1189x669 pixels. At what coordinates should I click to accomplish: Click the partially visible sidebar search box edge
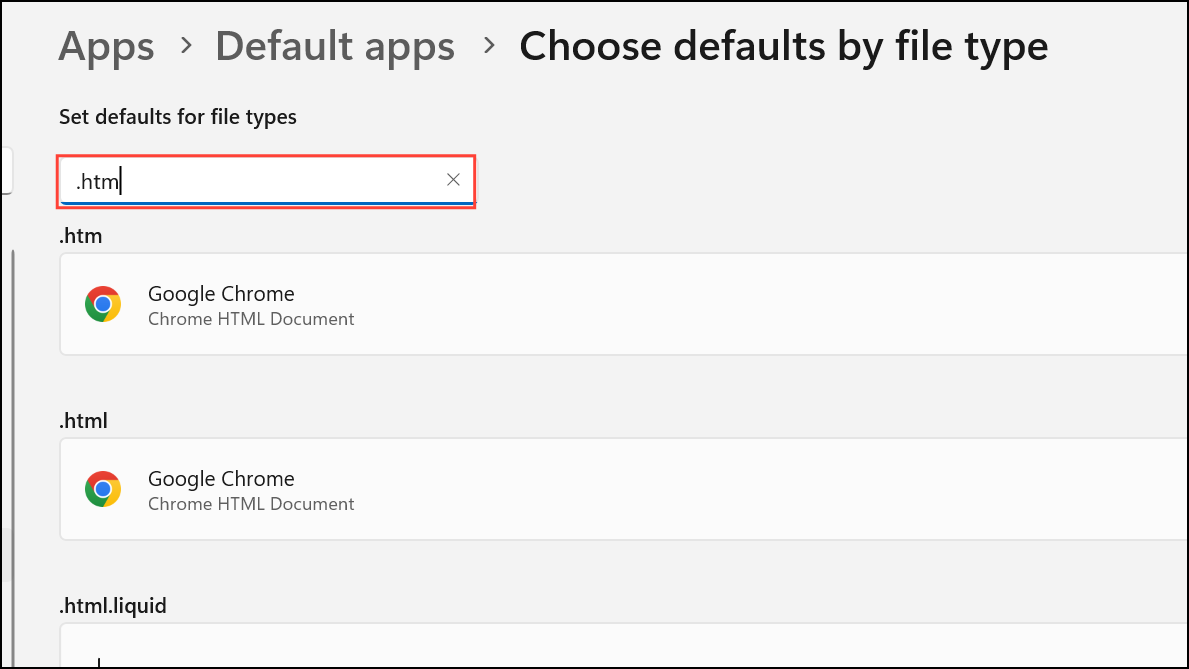click(6, 170)
